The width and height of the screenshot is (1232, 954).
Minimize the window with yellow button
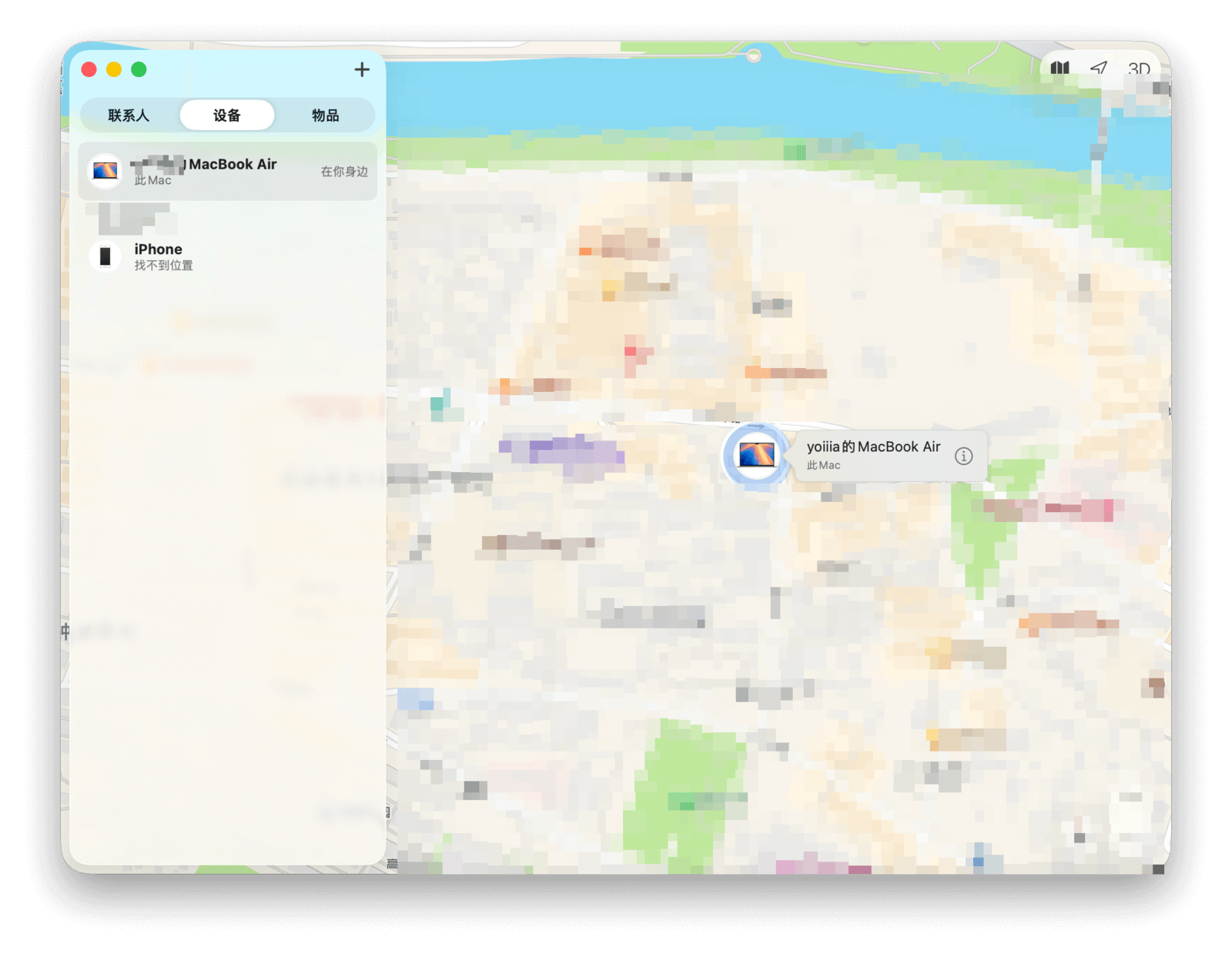click(114, 70)
